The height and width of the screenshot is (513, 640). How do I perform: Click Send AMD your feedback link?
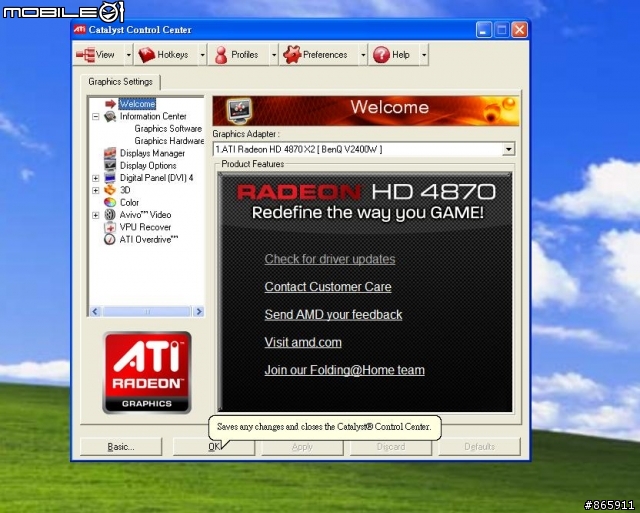pos(333,315)
